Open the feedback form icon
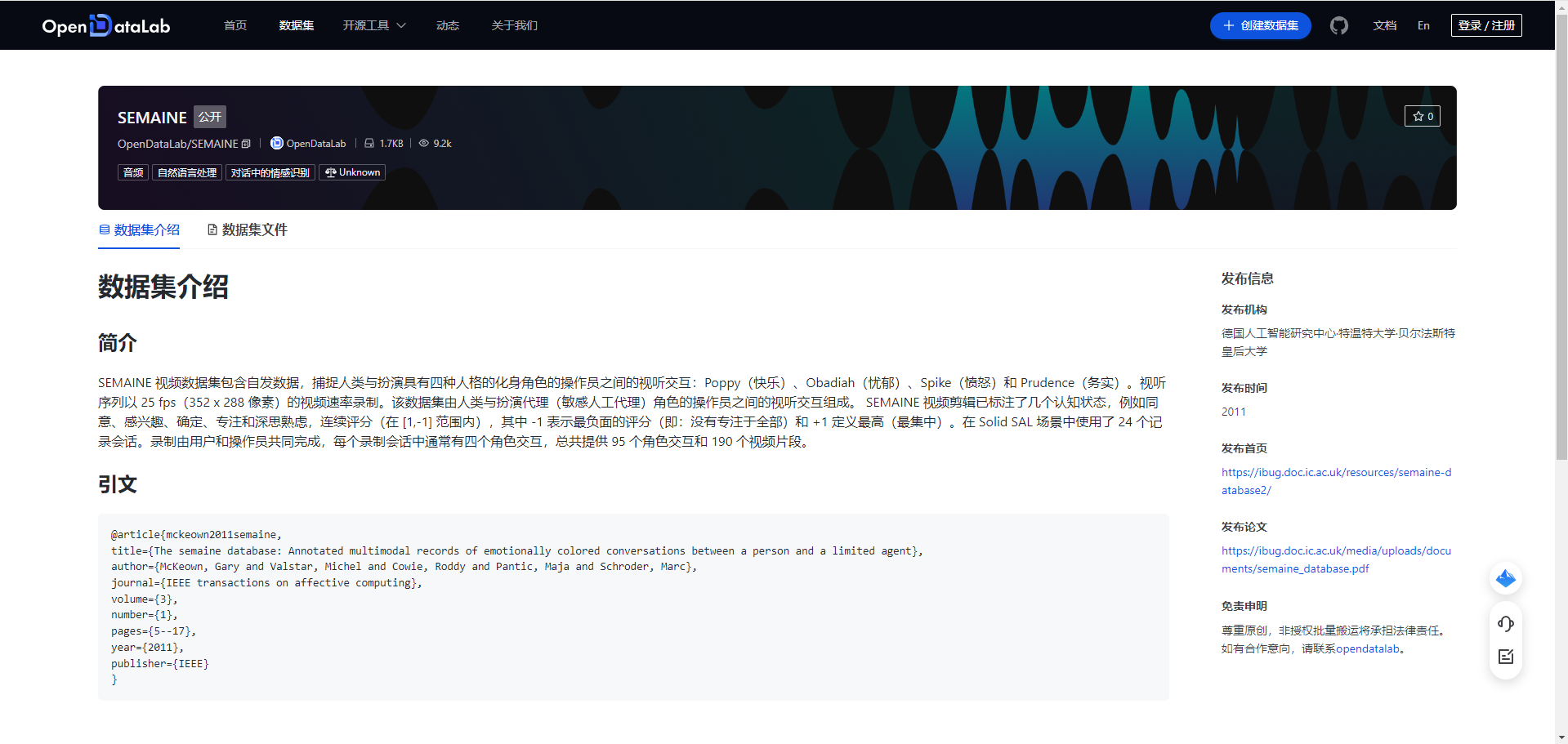The image size is (1568, 744). [x=1506, y=657]
